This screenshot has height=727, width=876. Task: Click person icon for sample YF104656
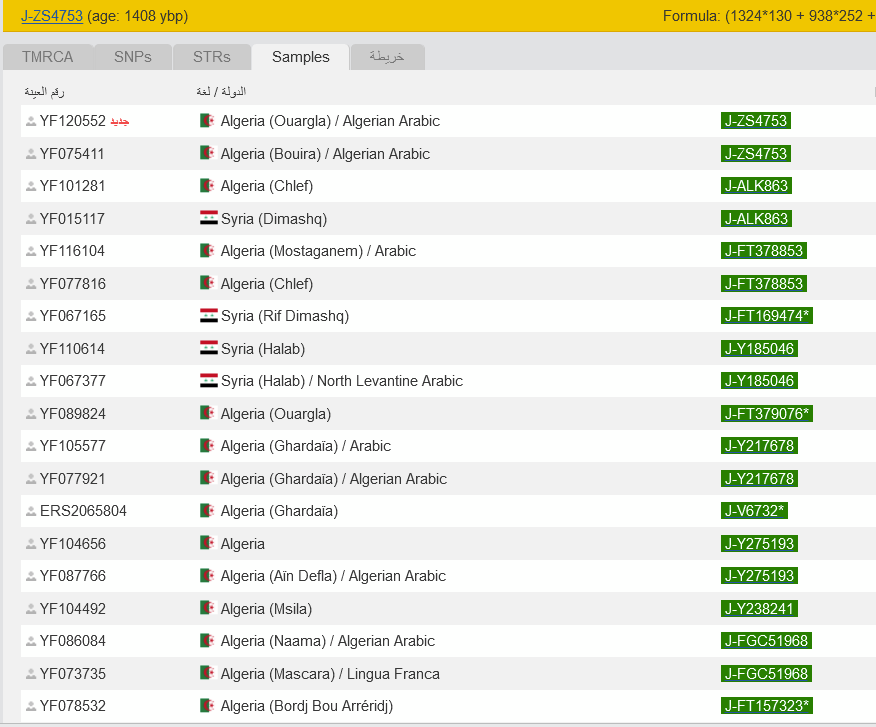pyautogui.click(x=31, y=544)
